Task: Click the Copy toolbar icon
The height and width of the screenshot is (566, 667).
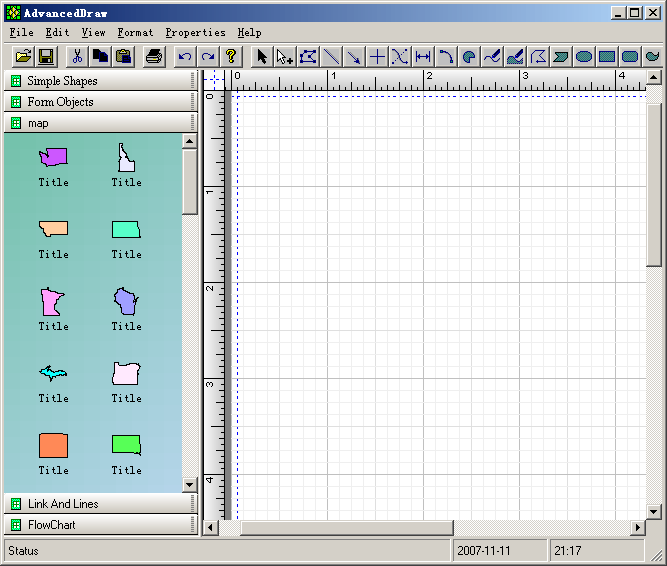Action: tap(100, 57)
